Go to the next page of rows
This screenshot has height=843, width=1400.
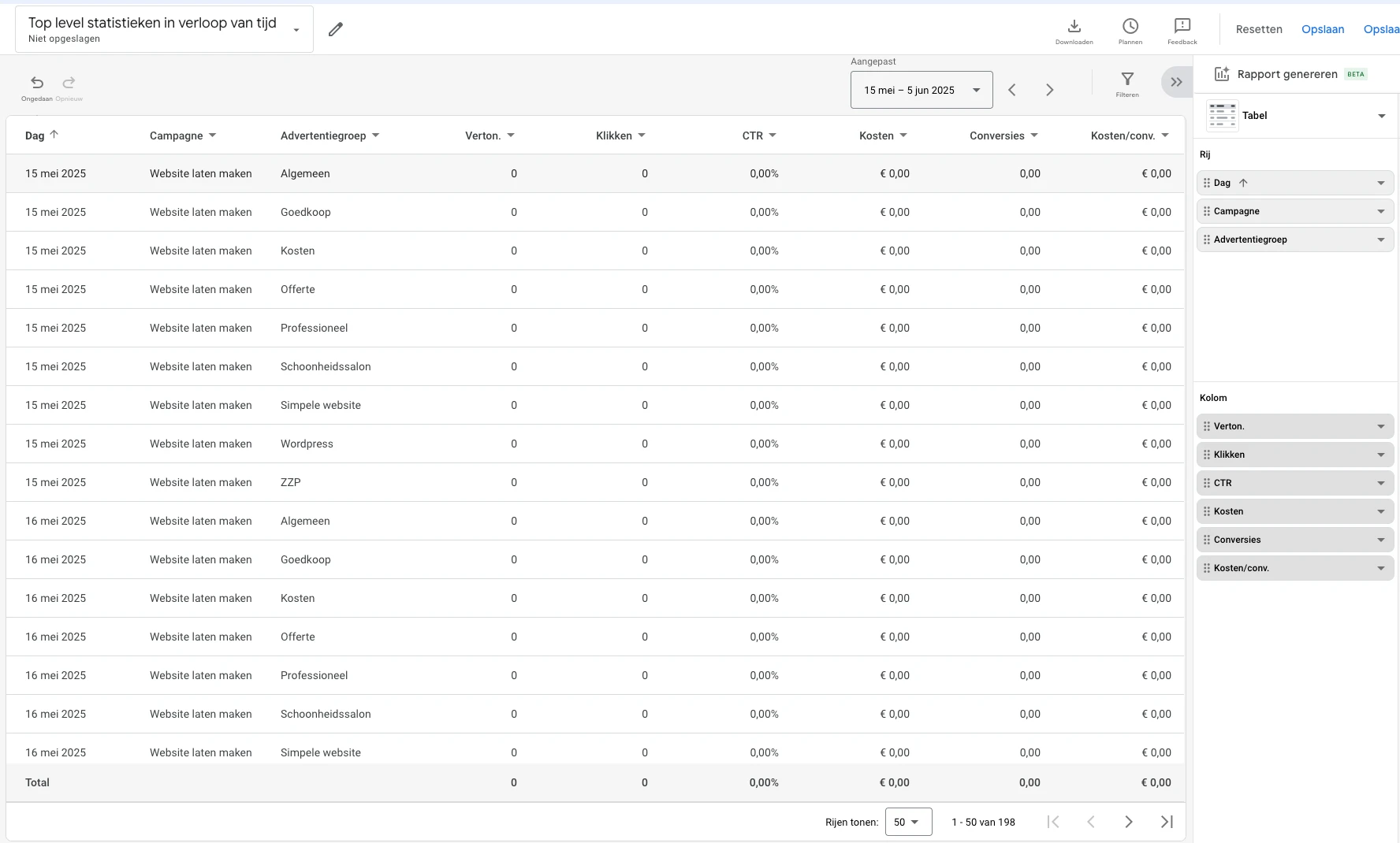1129,822
